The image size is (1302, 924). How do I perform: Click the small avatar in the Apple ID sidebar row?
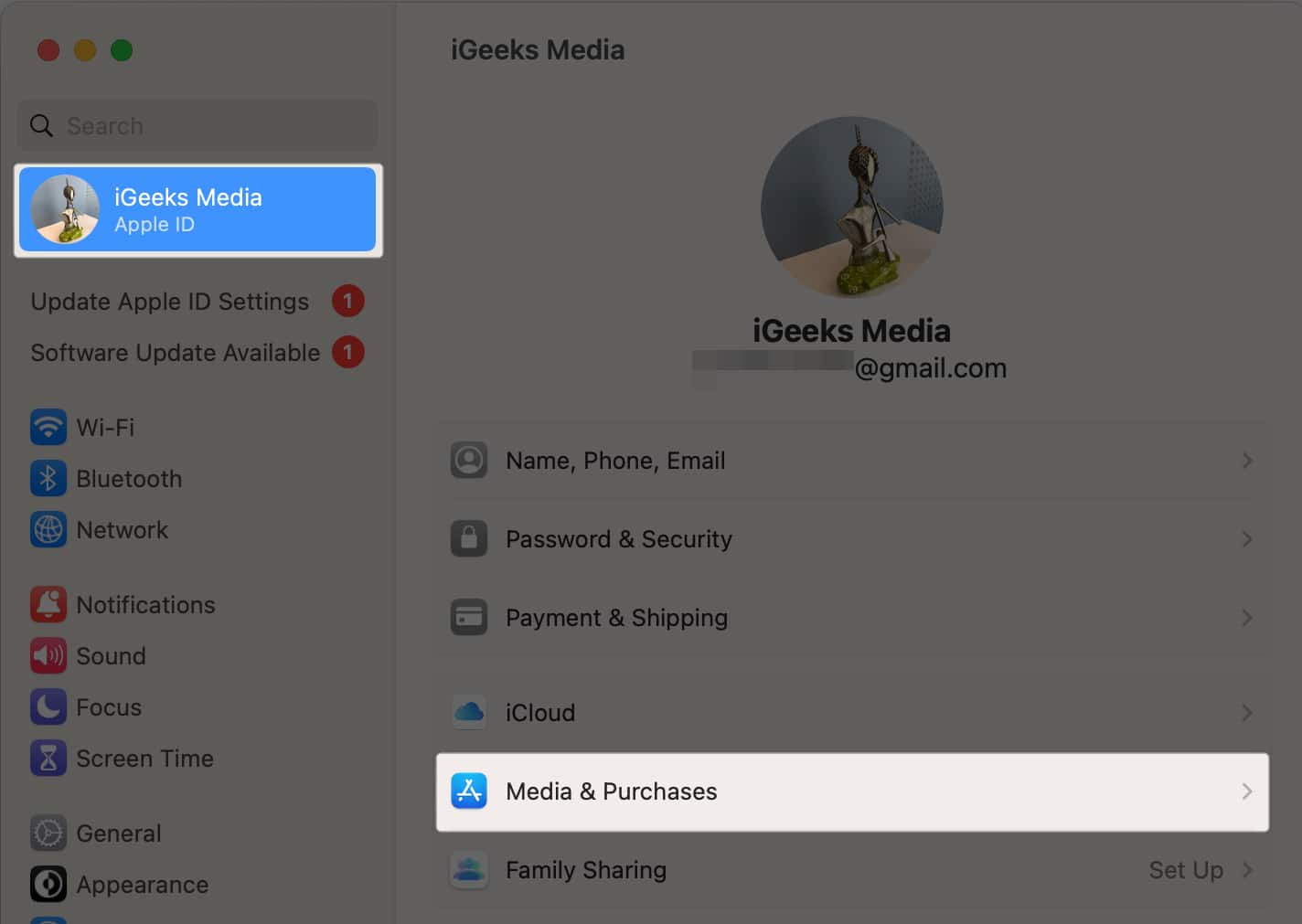(65, 209)
